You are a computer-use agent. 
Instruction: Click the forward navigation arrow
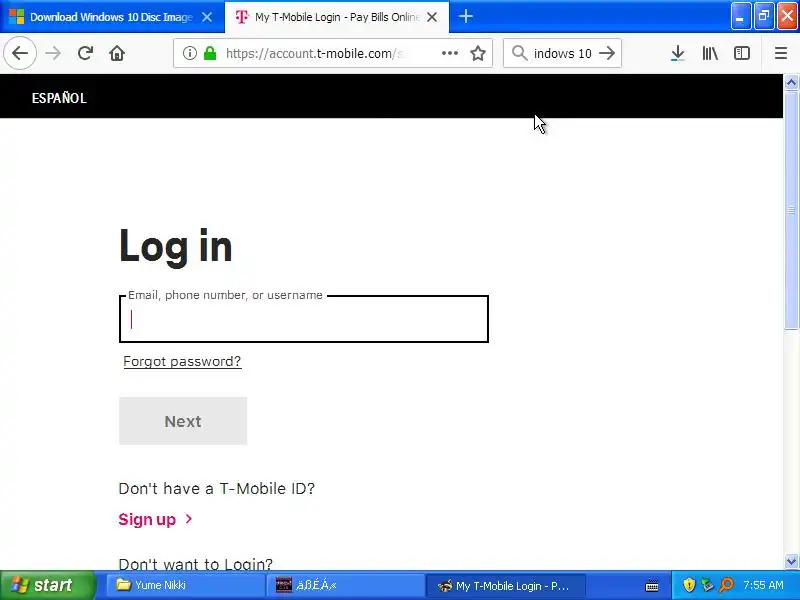(x=53, y=53)
